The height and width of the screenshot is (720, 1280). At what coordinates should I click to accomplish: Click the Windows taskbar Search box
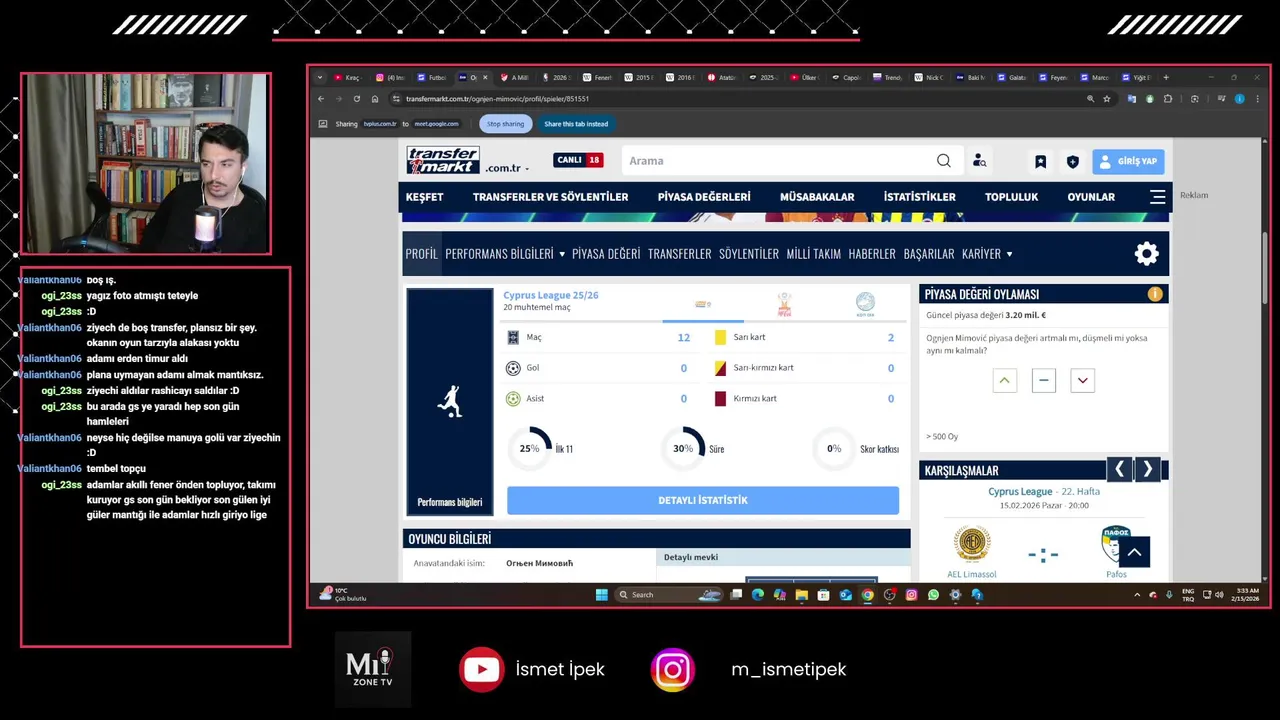[x=669, y=594]
